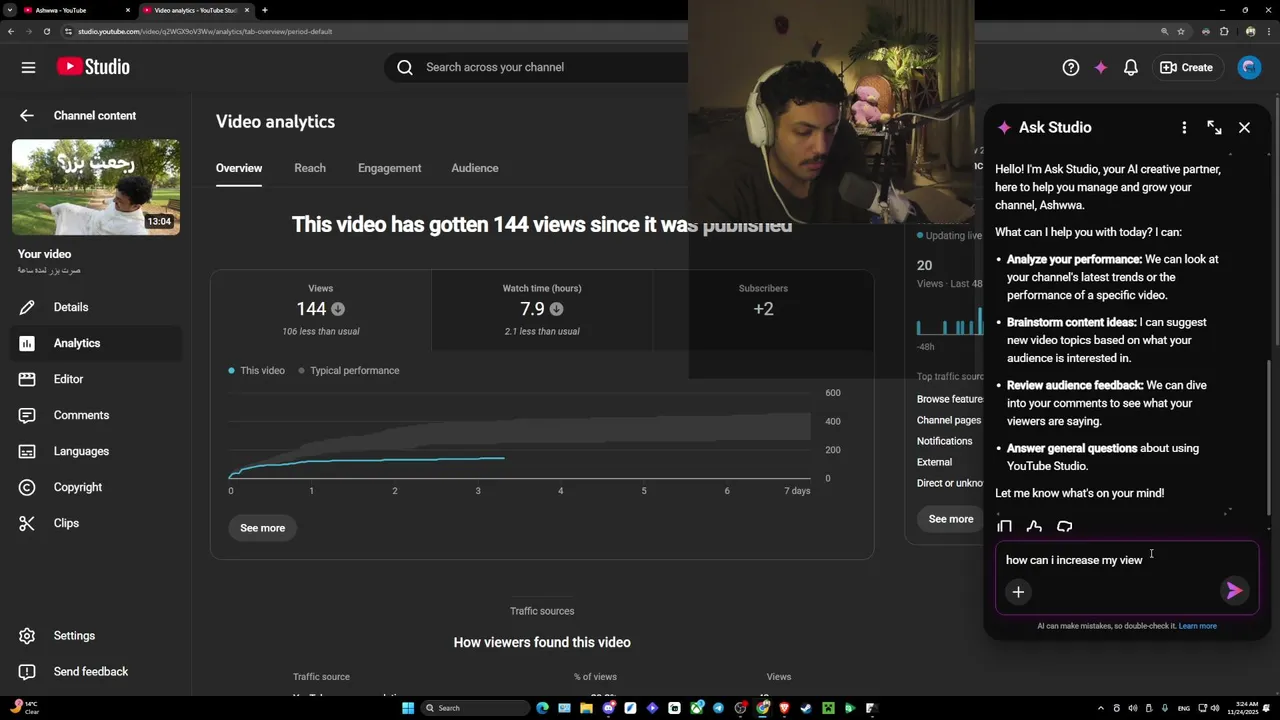The height and width of the screenshot is (720, 1280).
Task: Expand the Ask Studio panel
Action: 1214,128
